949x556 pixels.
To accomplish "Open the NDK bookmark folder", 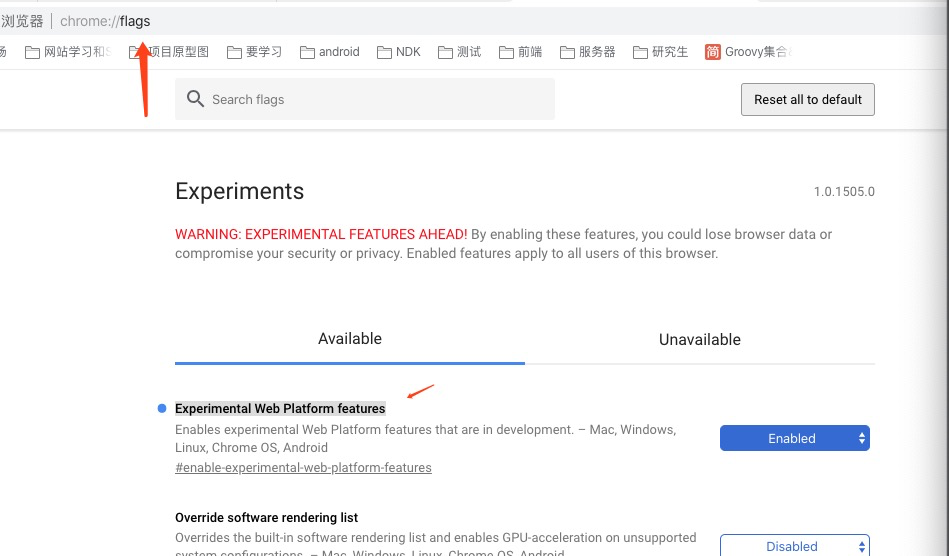I will tap(399, 52).
